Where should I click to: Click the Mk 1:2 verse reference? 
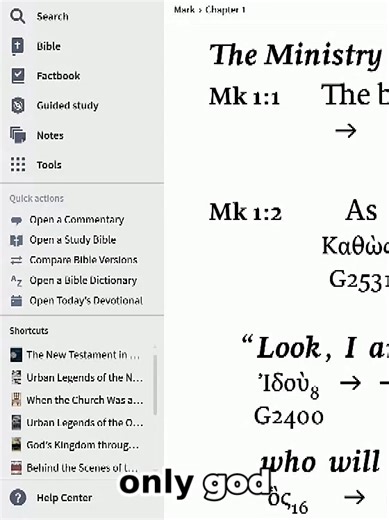245,212
